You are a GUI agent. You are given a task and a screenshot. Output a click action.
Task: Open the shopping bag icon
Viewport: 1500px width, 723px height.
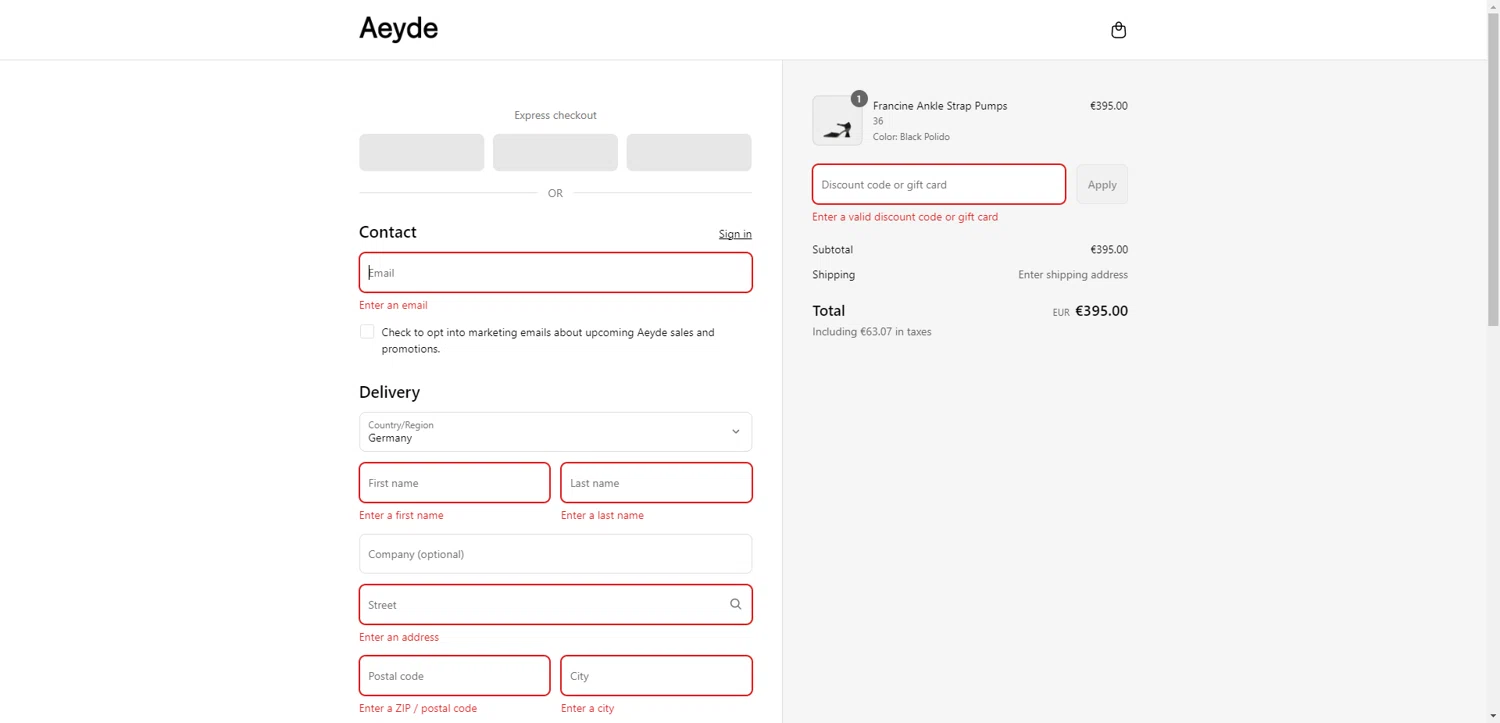1118,30
